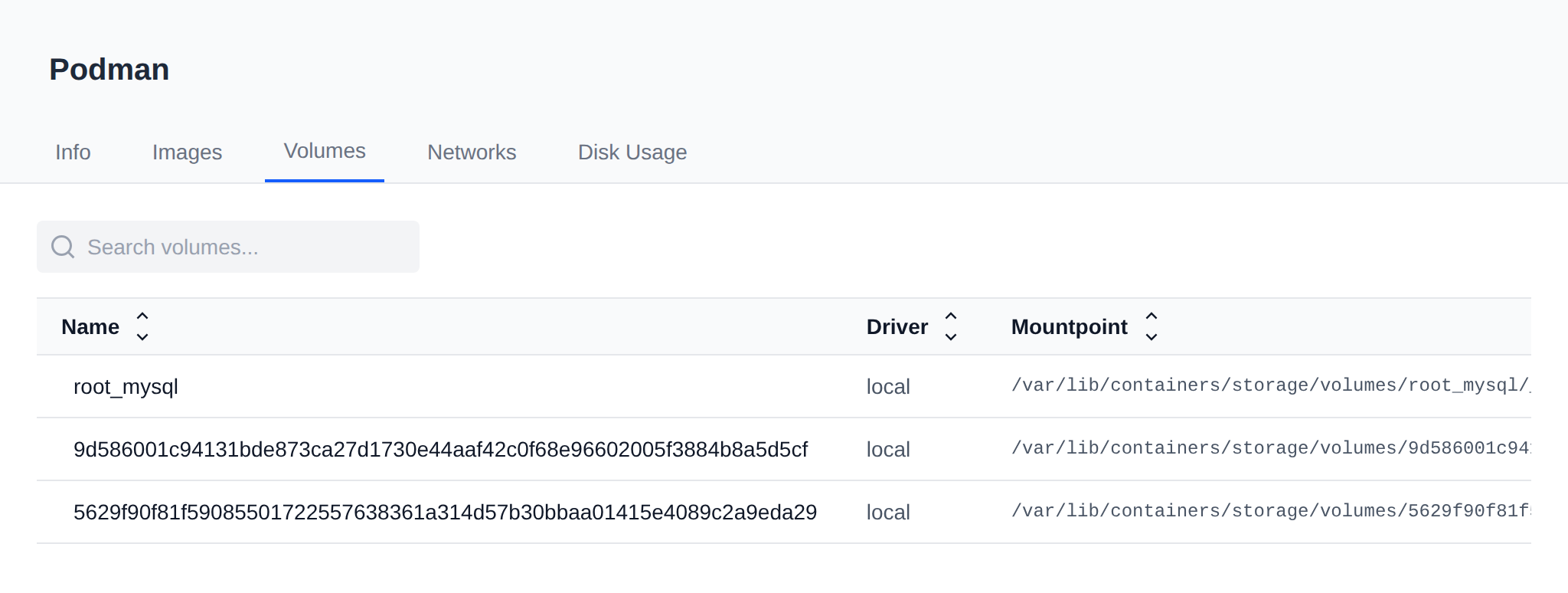Click the Driver value local for root_mysql
This screenshot has height=593, width=1568.
point(888,387)
